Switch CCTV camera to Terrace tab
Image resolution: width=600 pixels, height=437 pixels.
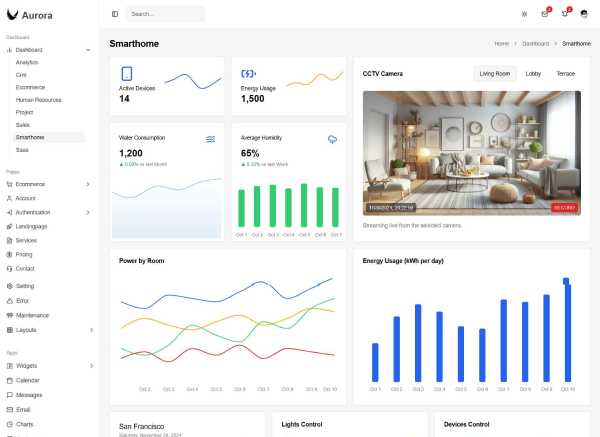(565, 74)
